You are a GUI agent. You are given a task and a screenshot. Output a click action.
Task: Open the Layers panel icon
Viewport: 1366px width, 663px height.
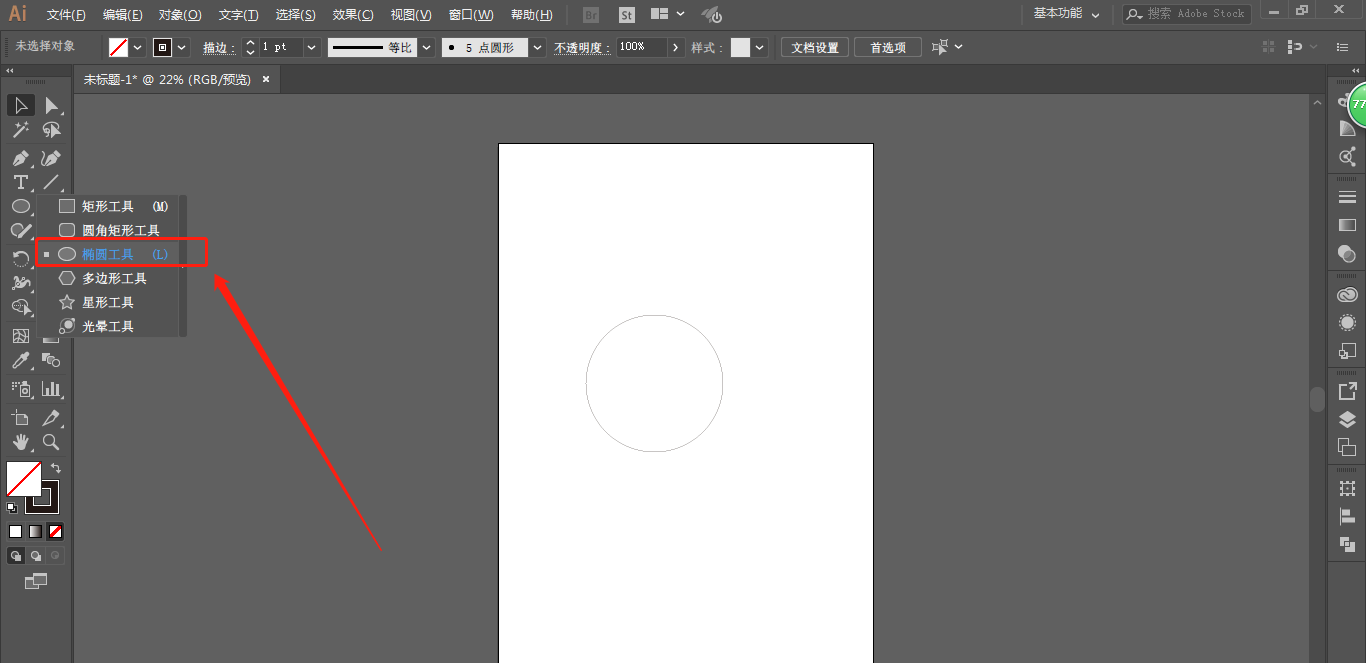tap(1347, 419)
